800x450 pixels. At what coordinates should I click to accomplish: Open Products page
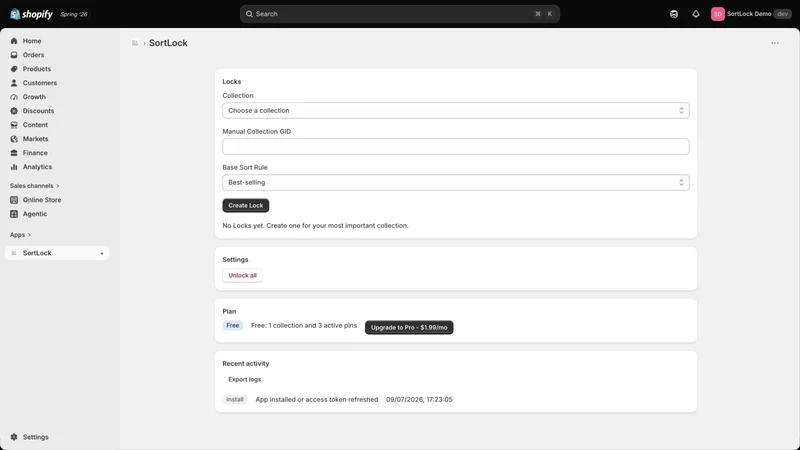(x=37, y=69)
